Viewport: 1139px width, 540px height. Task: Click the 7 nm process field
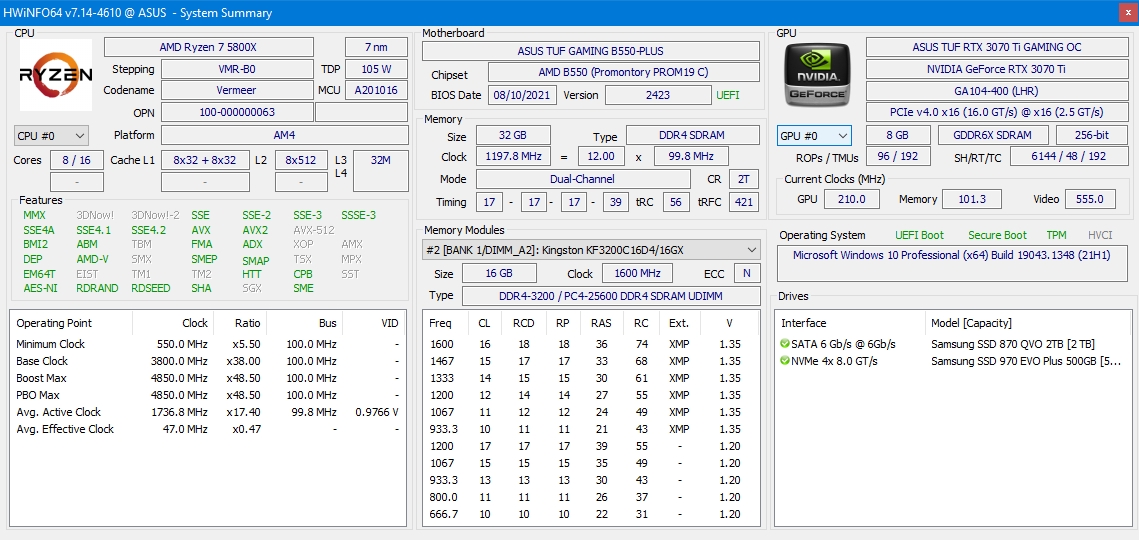(376, 47)
